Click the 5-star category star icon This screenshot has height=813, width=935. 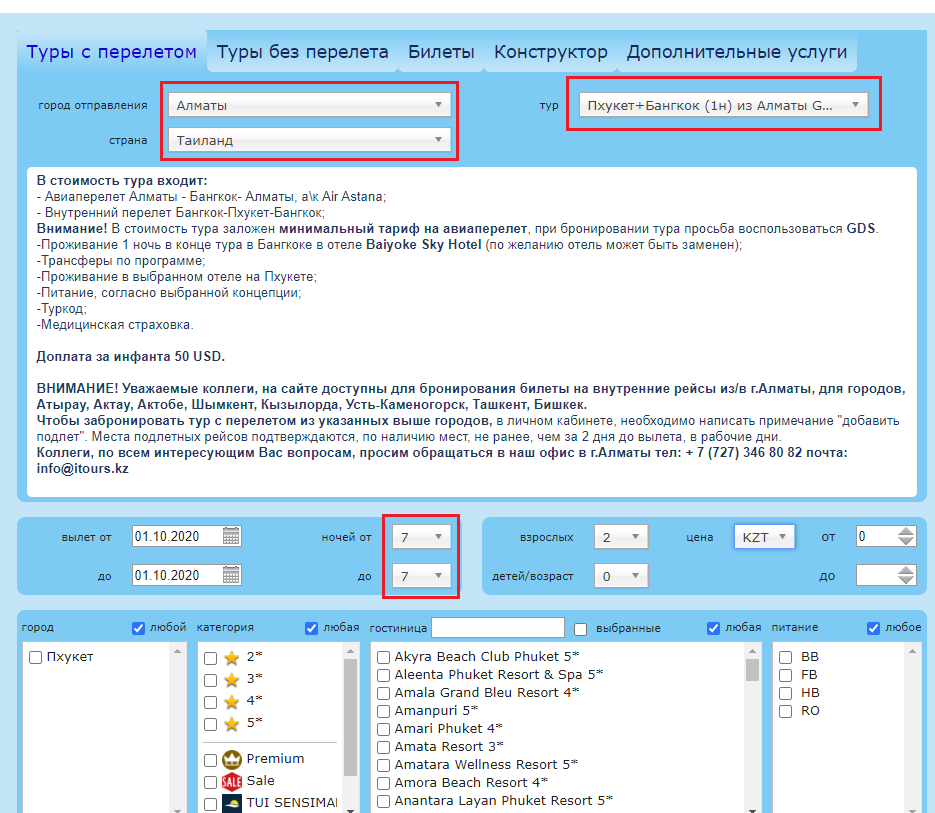coord(232,723)
